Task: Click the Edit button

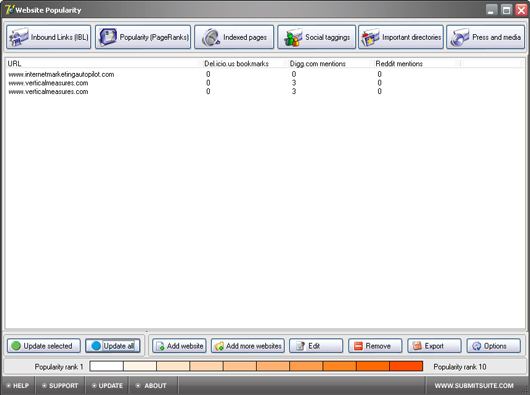Action: pyautogui.click(x=316, y=346)
